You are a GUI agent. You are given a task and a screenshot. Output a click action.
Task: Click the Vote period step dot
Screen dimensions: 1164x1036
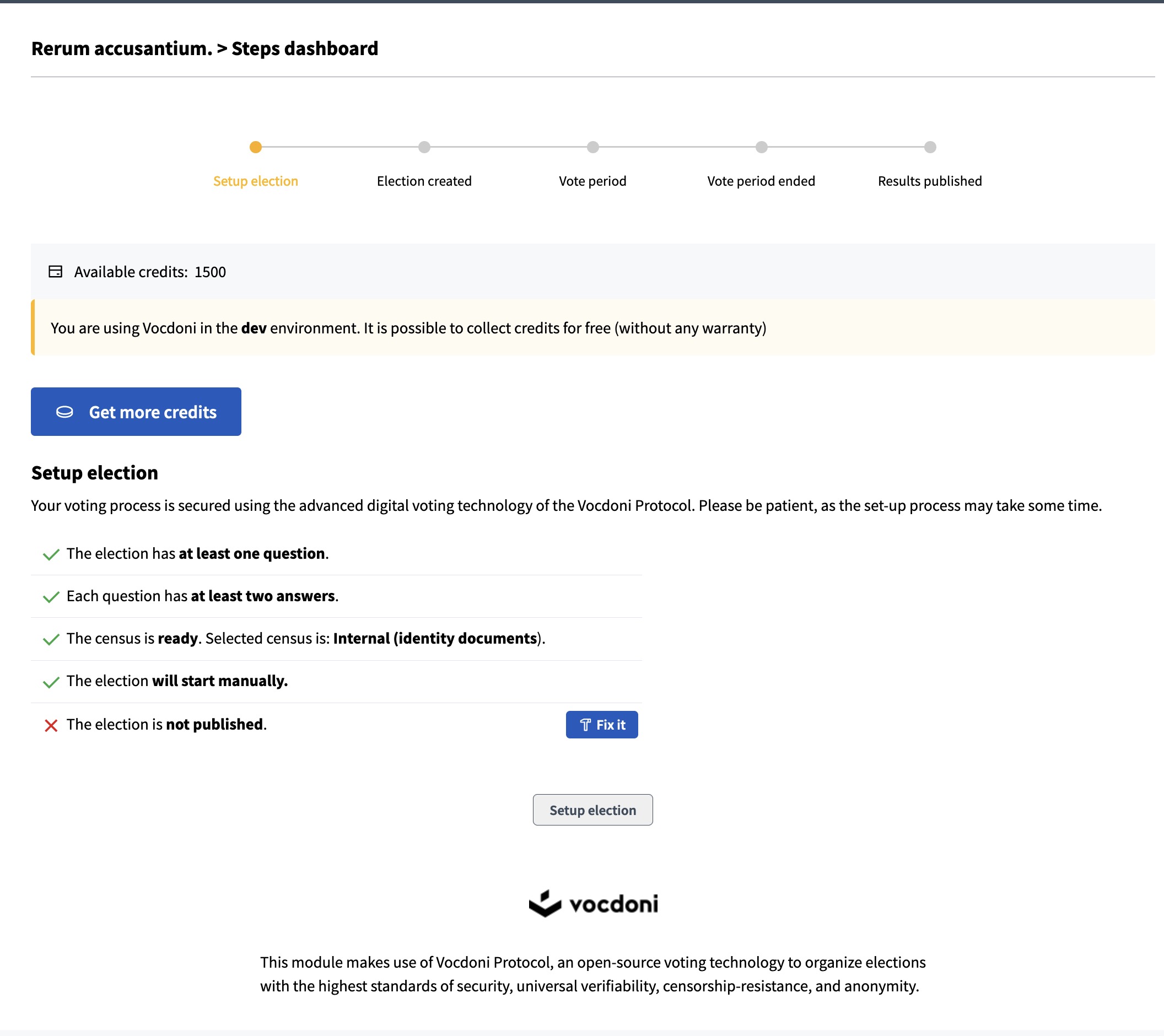pyautogui.click(x=593, y=147)
